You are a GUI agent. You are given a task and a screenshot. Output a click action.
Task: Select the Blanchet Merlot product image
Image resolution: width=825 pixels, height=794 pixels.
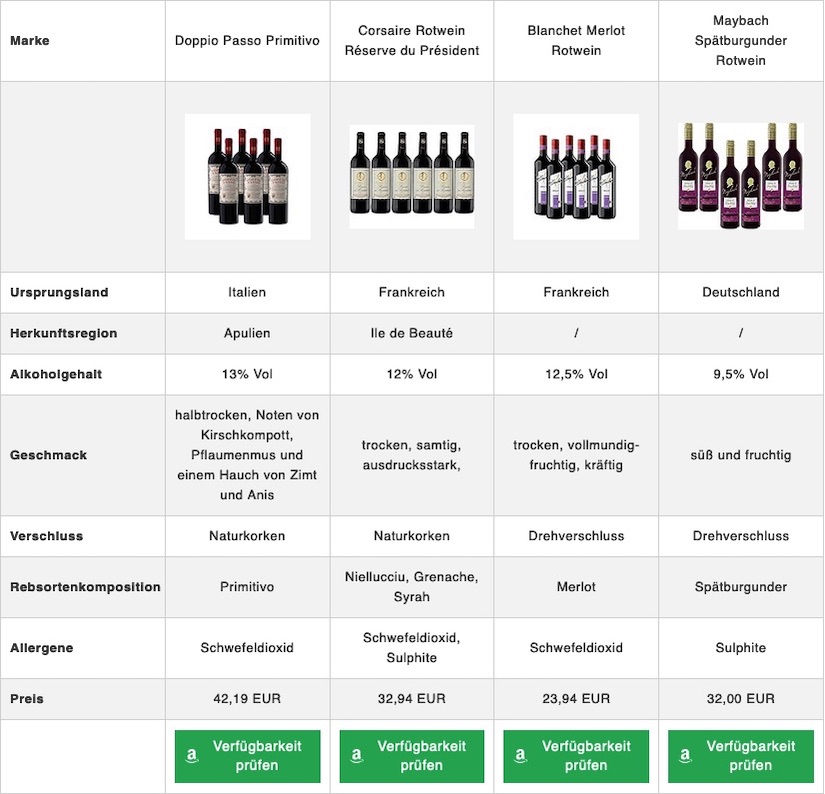(576, 177)
